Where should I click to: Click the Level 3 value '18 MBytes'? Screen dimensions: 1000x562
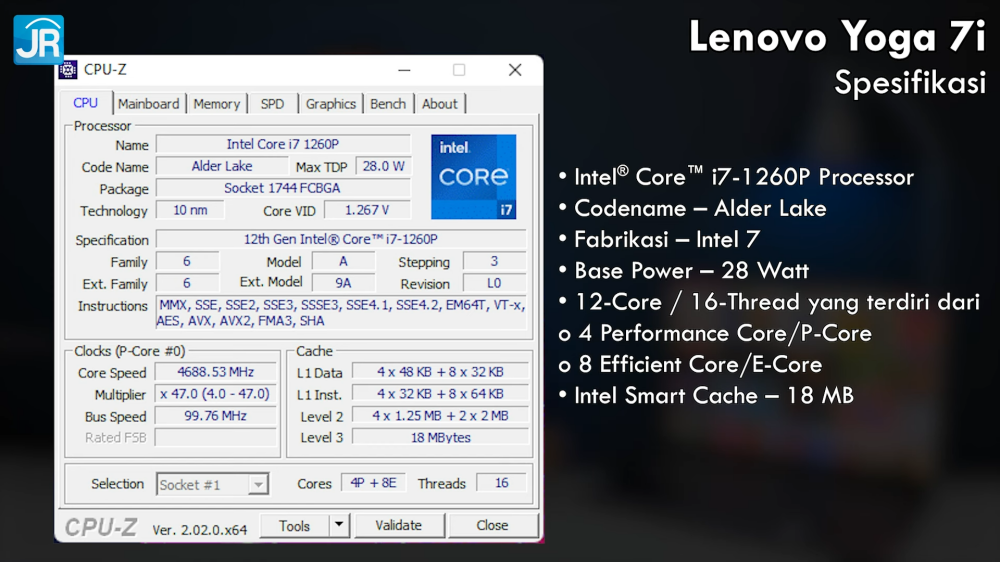pos(440,437)
